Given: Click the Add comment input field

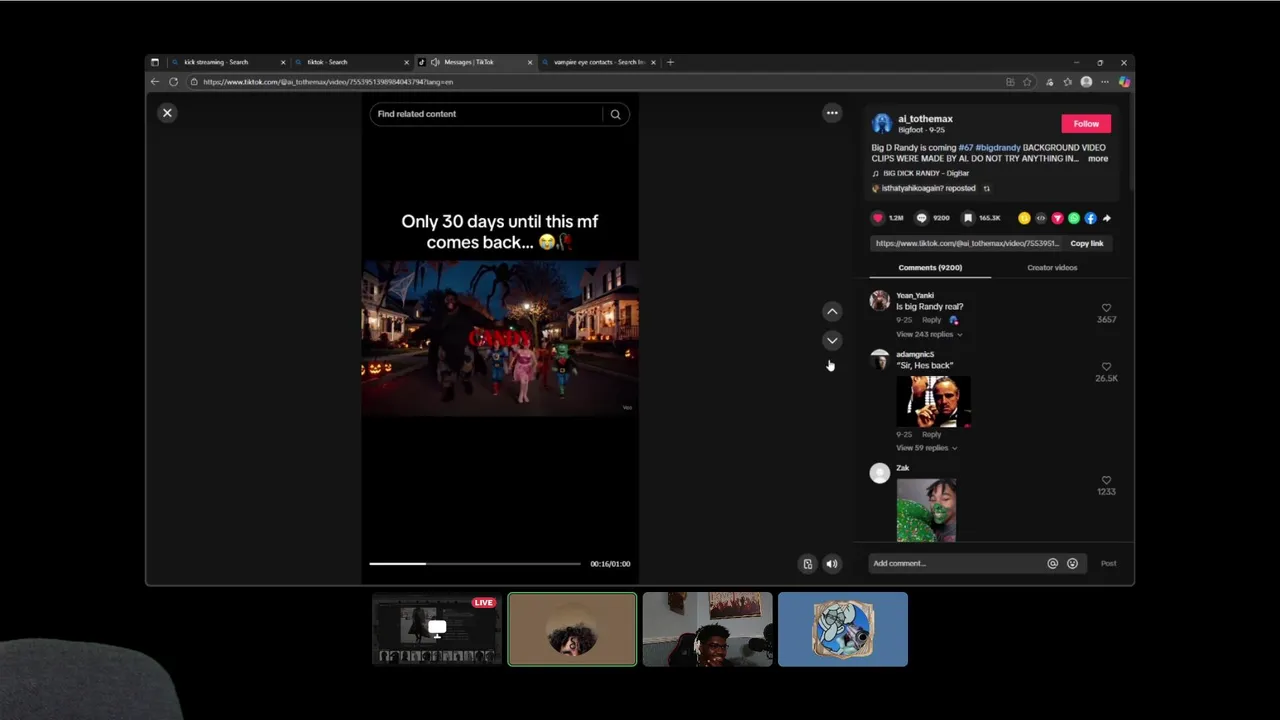Looking at the screenshot, I should [955, 564].
